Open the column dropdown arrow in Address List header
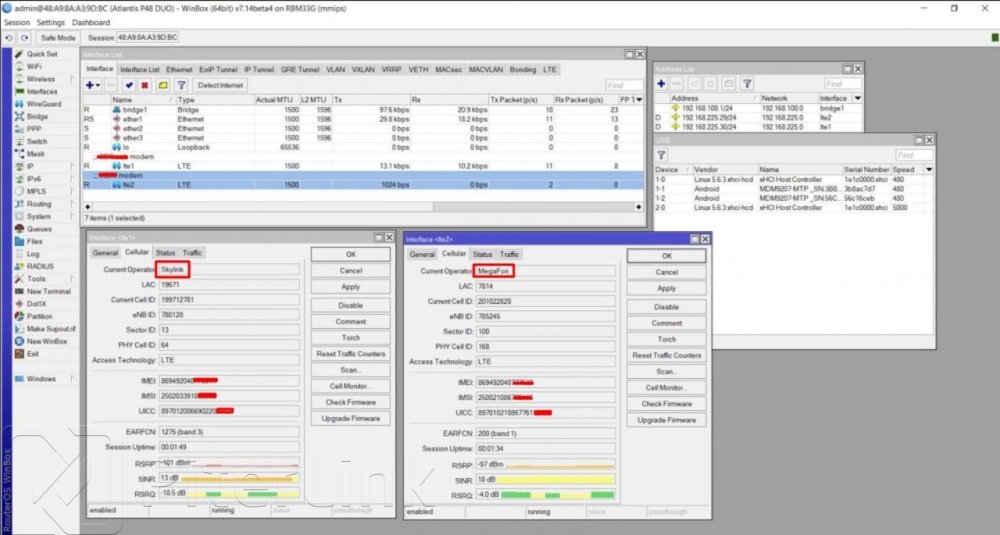The height and width of the screenshot is (535, 1000). click(856, 98)
